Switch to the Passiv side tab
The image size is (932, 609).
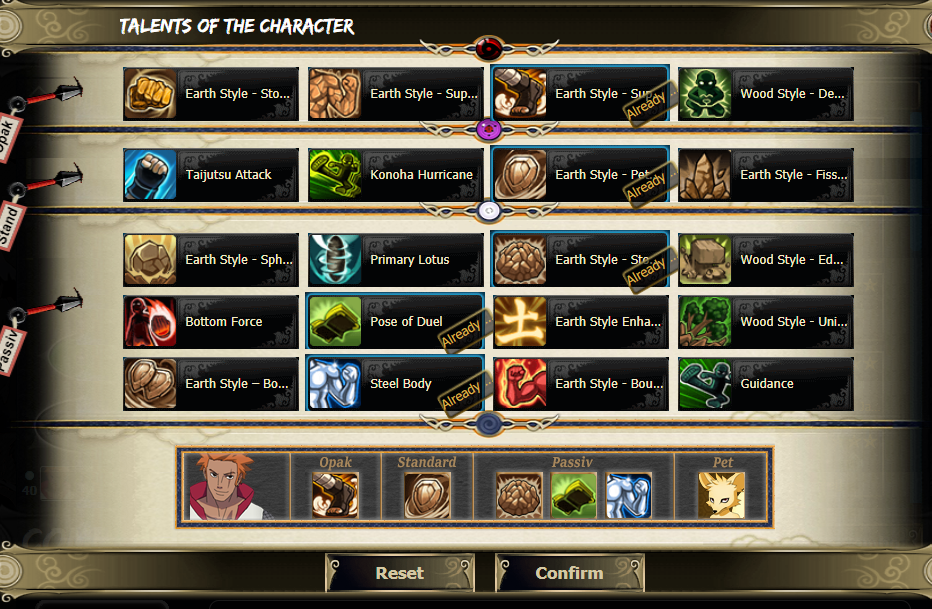11,351
